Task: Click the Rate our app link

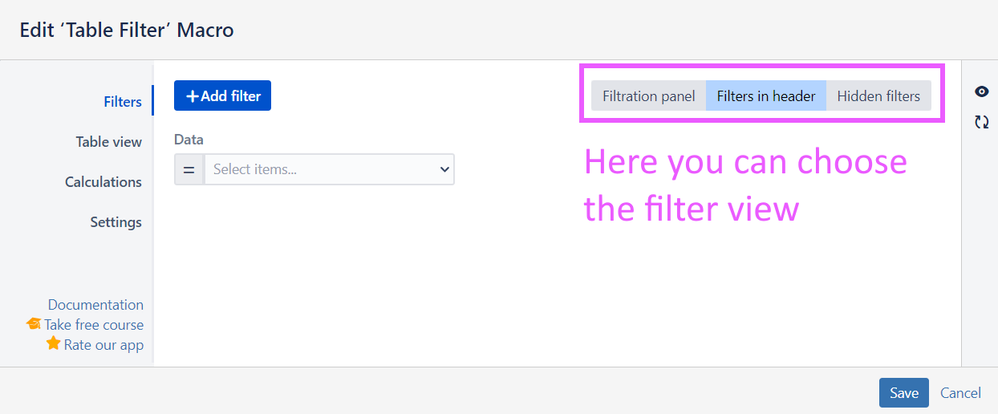Action: [104, 345]
